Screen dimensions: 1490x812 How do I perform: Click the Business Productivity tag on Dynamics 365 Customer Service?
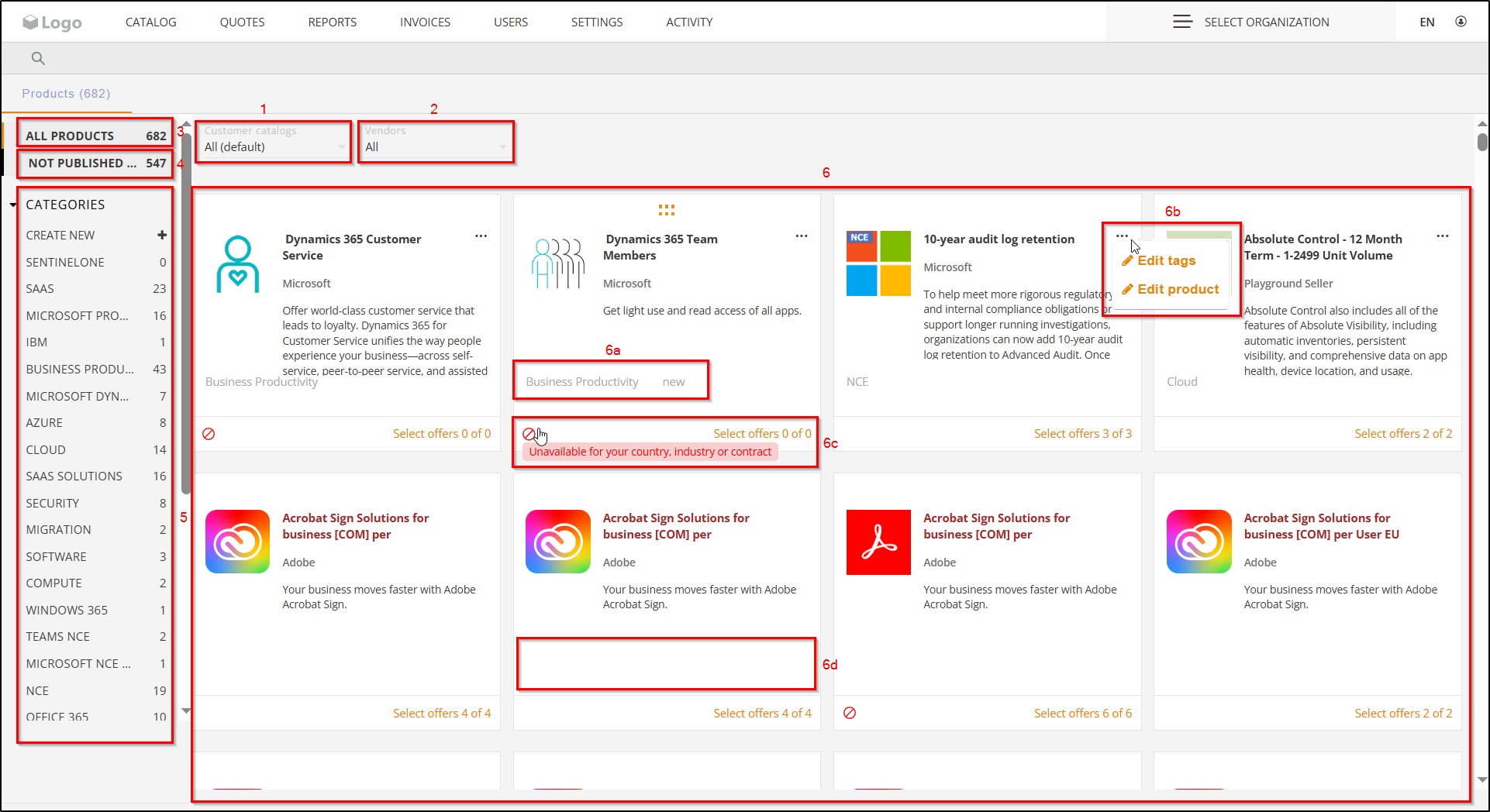click(x=261, y=382)
